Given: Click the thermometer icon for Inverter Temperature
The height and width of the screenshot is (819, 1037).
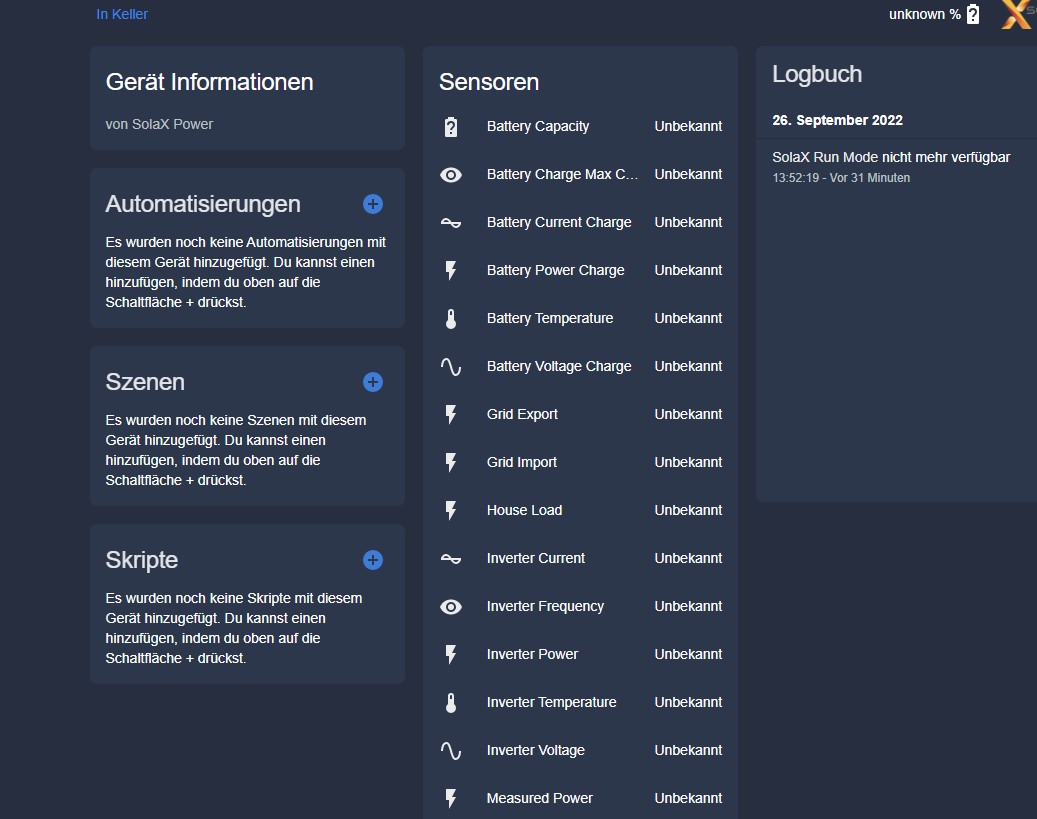Looking at the screenshot, I should pyautogui.click(x=450, y=703).
